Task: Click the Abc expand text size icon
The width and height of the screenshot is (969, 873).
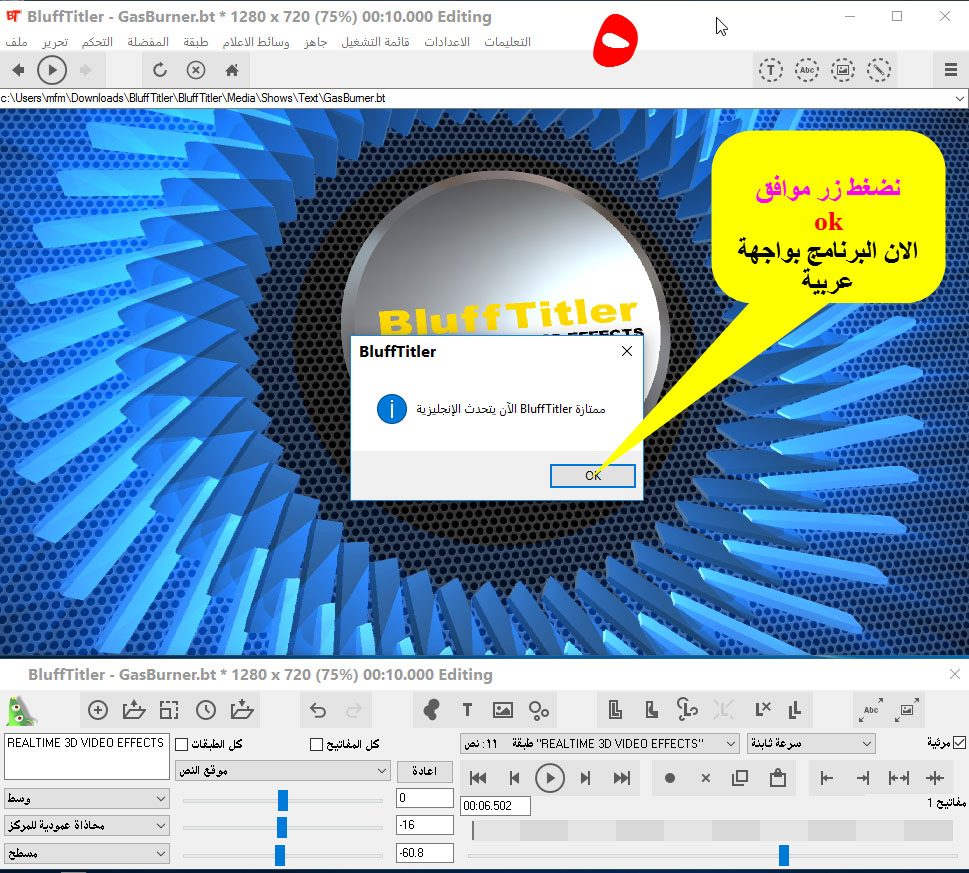Action: click(x=871, y=711)
